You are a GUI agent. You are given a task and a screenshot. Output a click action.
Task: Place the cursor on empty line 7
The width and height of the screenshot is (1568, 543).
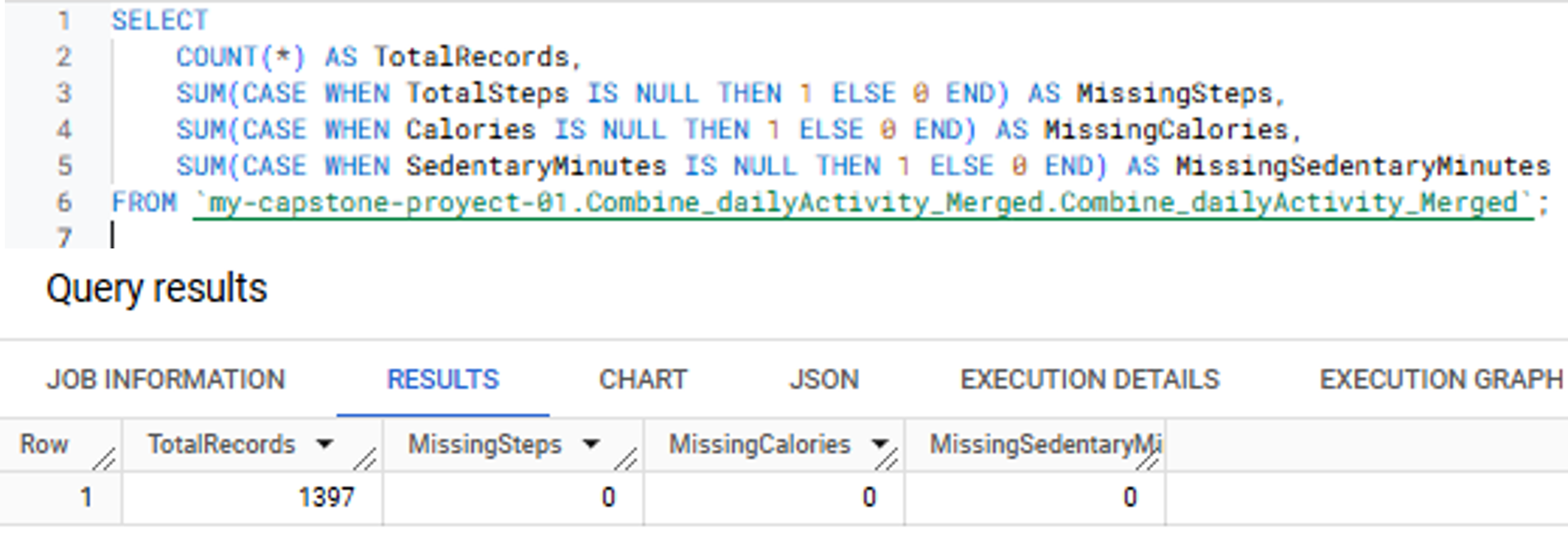pyautogui.click(x=244, y=236)
